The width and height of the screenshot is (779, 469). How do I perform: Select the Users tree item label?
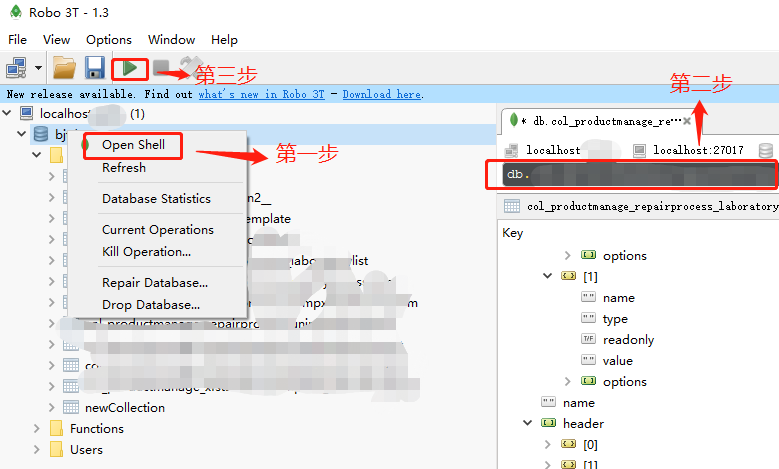tap(86, 450)
